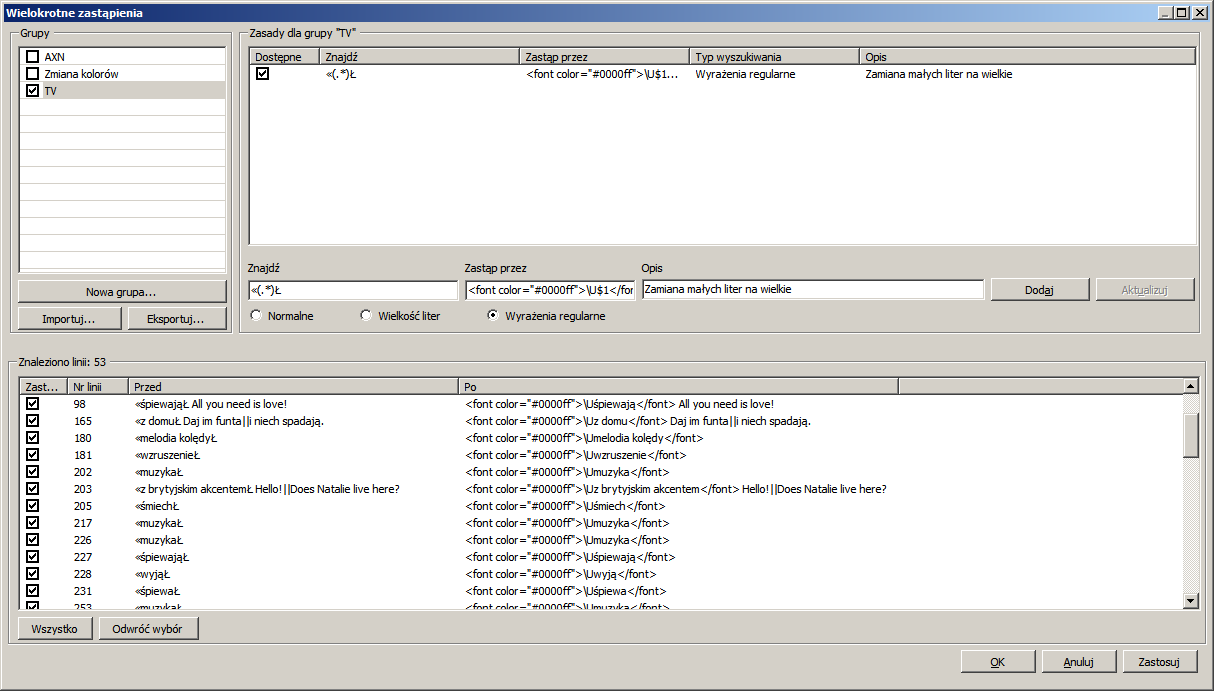
Task: Choose Wyrażenia regularne radio button
Action: 492,316
